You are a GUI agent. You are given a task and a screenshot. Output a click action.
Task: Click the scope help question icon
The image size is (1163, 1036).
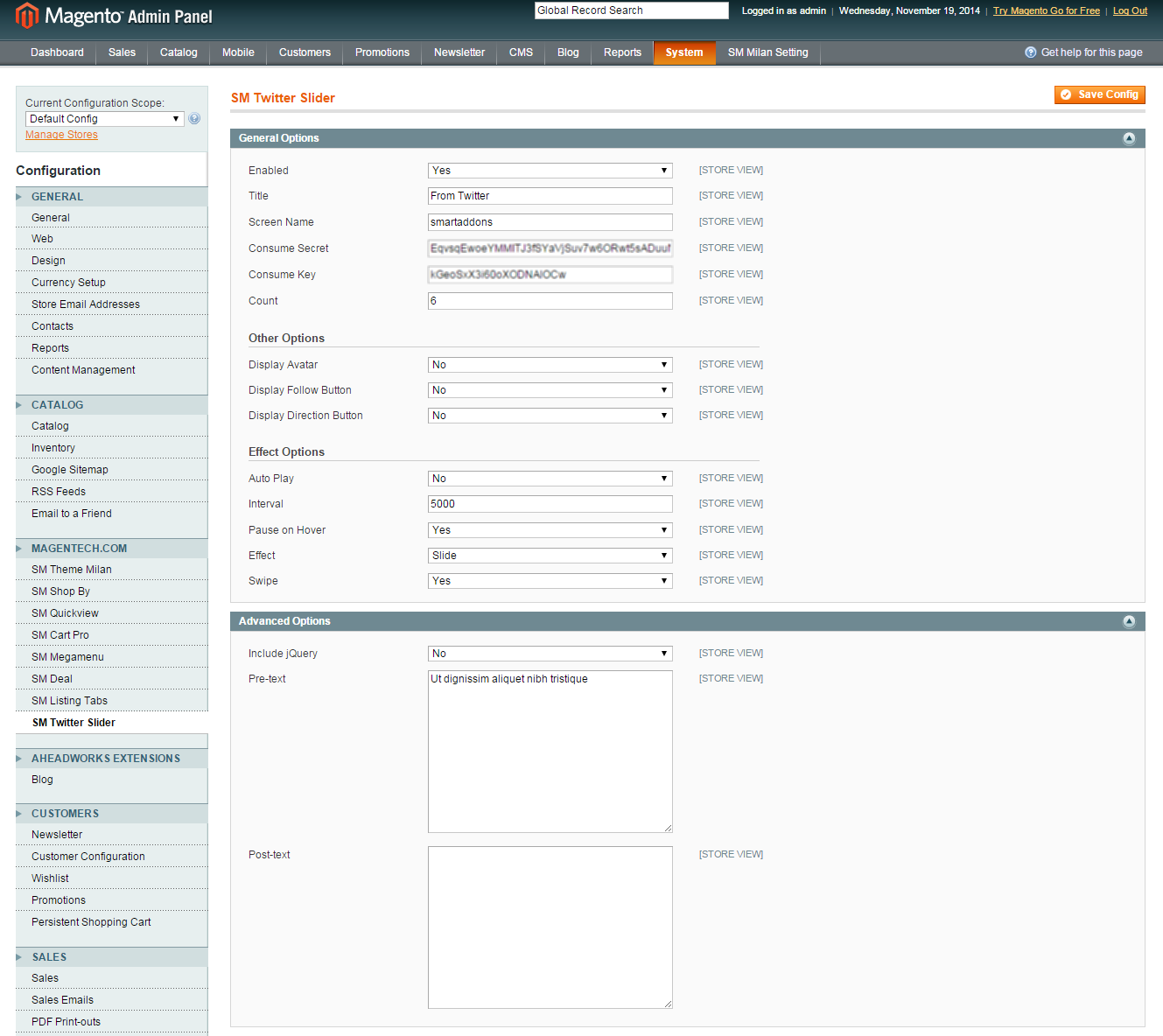pyautogui.click(x=194, y=119)
